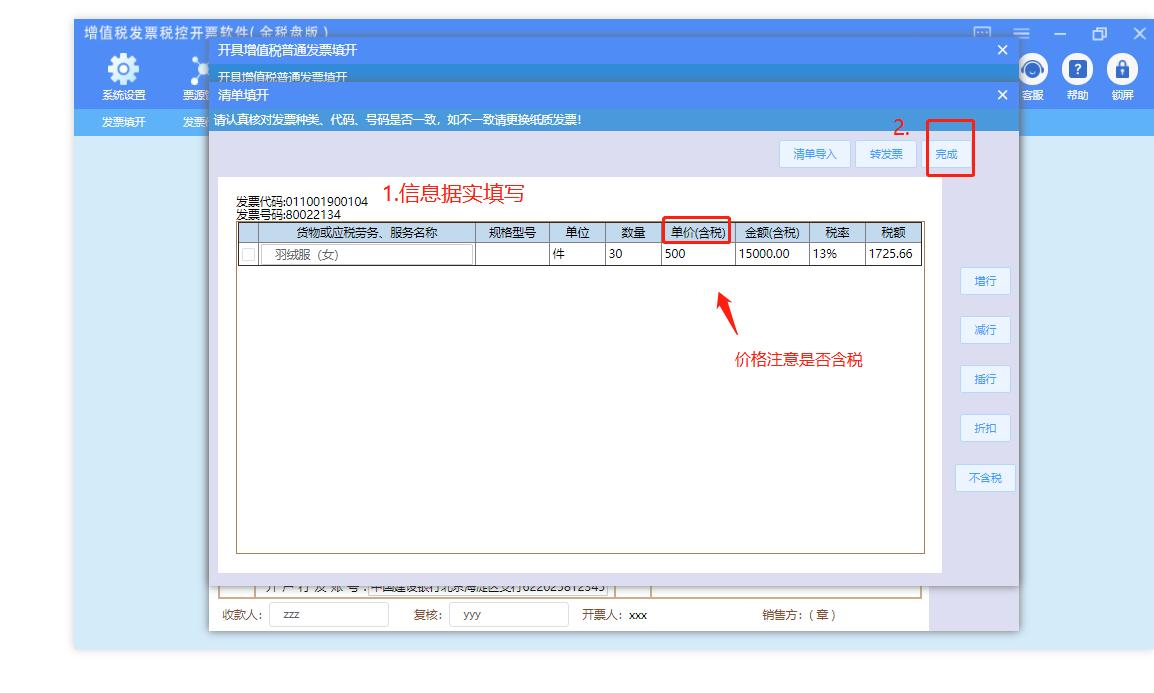Click the 收款人 field containing zzz
Viewport: 1154px width, 693px height.
pos(328,615)
